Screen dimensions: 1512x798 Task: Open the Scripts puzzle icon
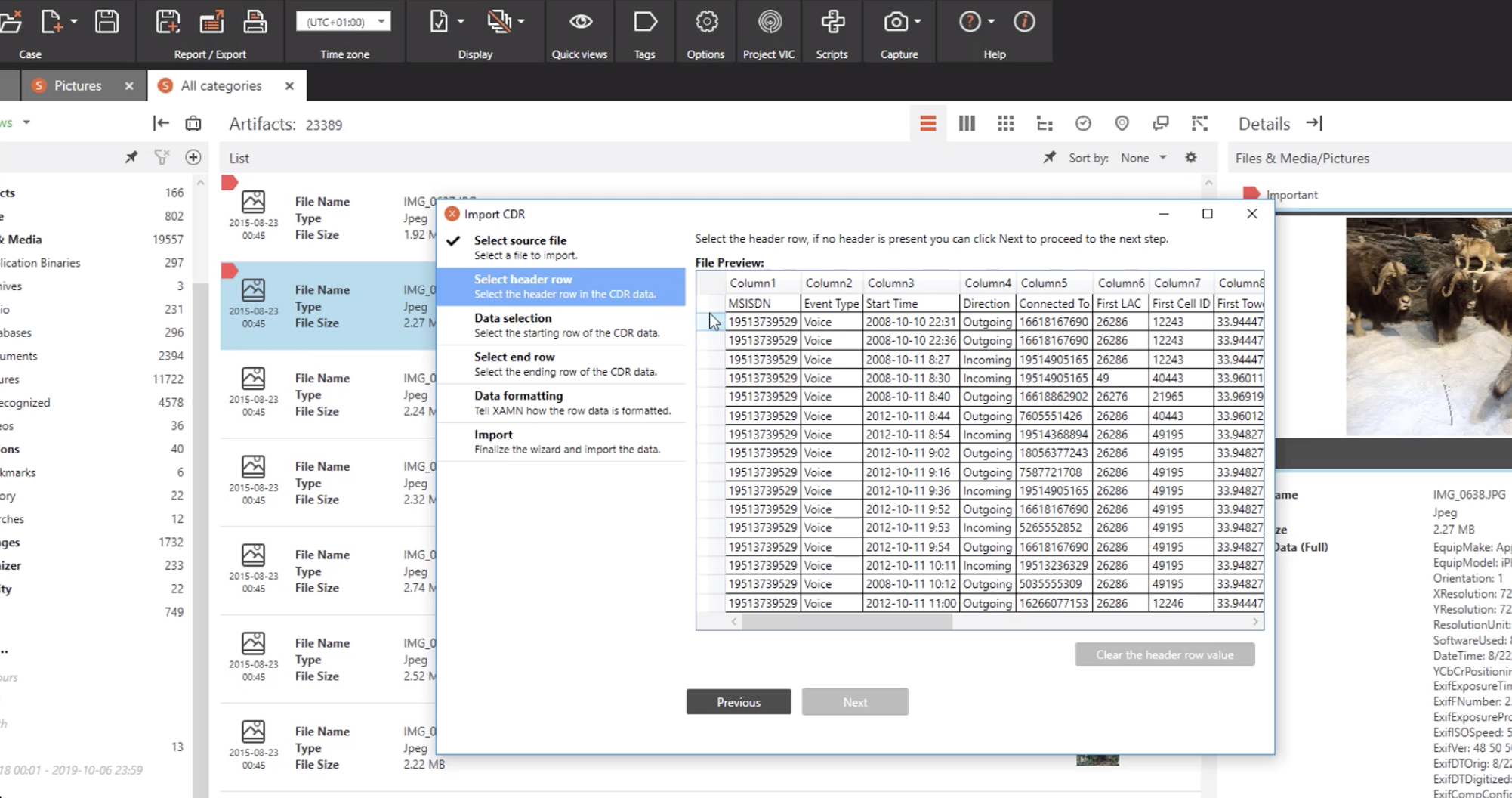(832, 23)
